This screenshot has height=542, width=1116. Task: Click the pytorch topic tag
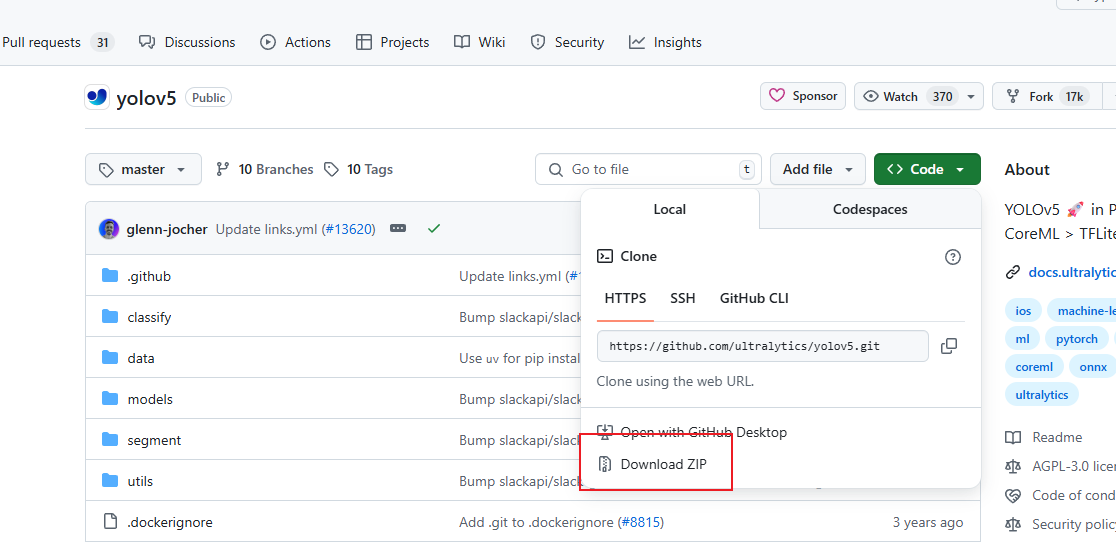[x=1077, y=339]
